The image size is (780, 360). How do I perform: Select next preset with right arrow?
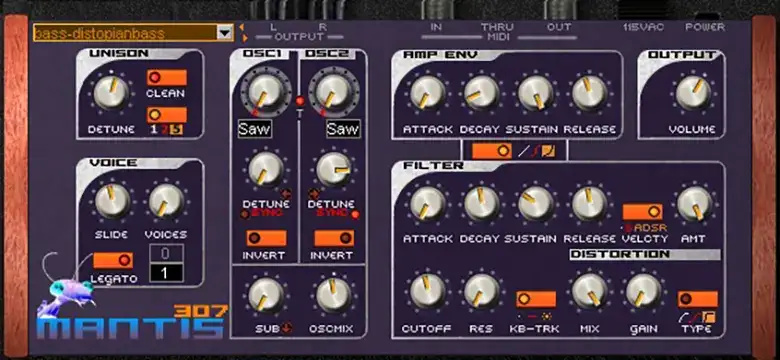245,37
